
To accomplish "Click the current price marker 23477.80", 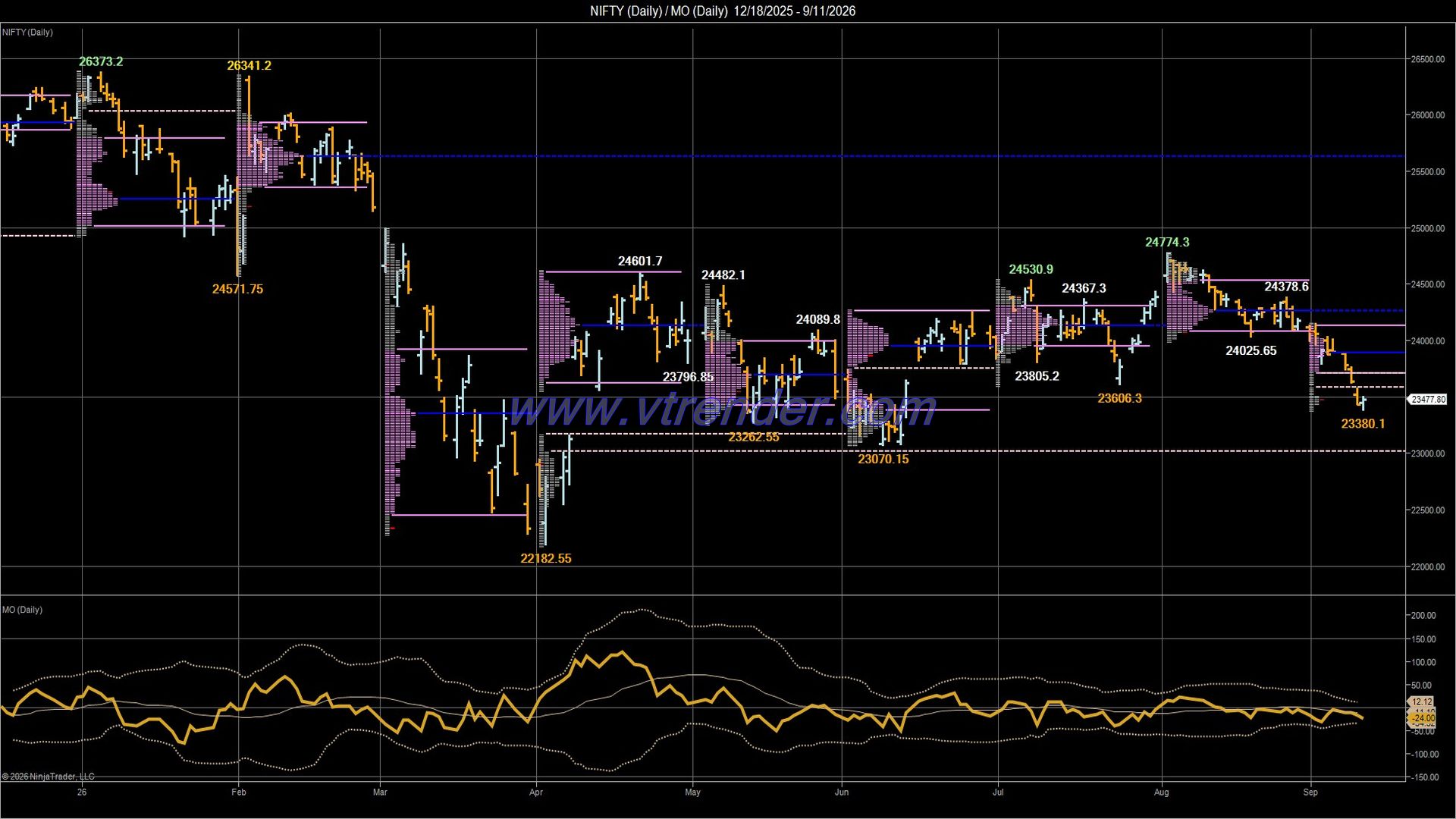I will [1428, 399].
